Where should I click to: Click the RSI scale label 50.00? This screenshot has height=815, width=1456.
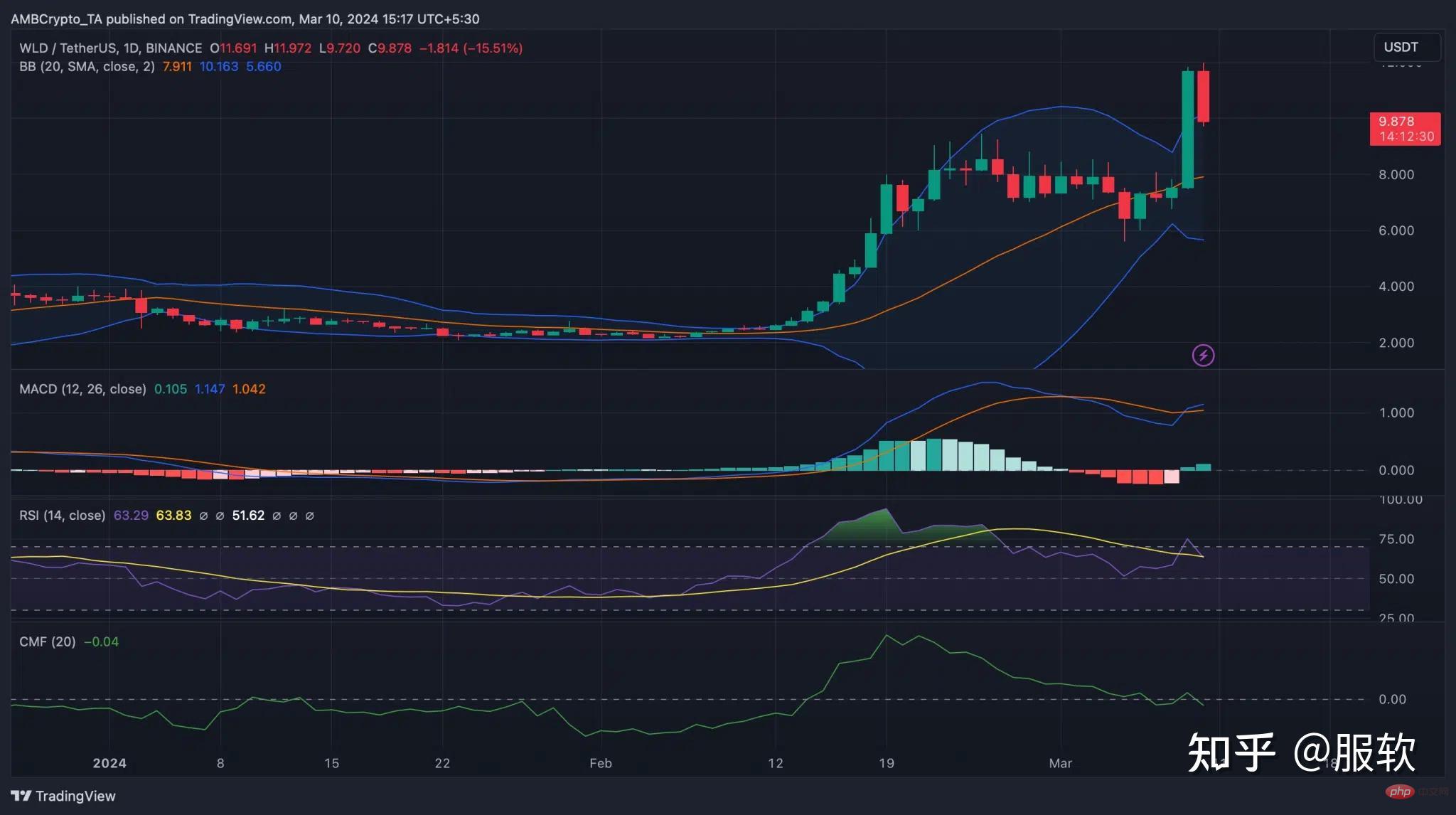click(1396, 579)
